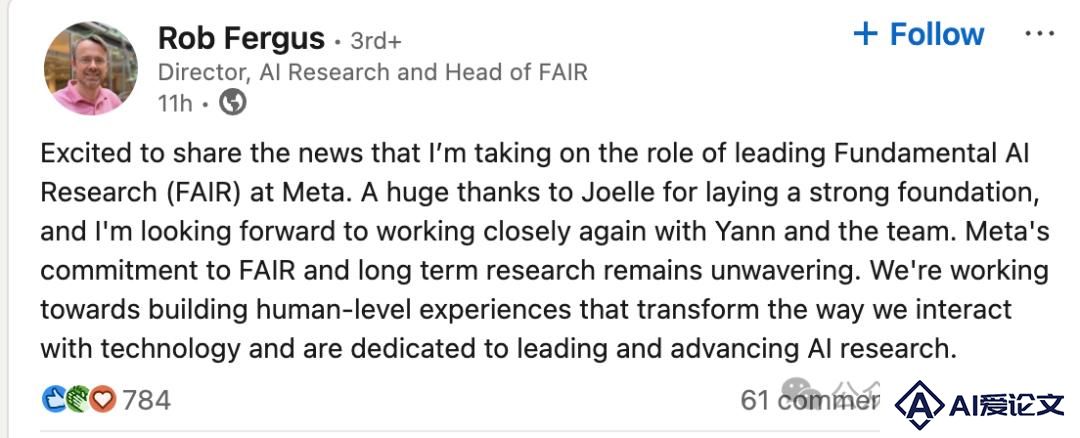Click the 11h post timestamp

tap(175, 103)
